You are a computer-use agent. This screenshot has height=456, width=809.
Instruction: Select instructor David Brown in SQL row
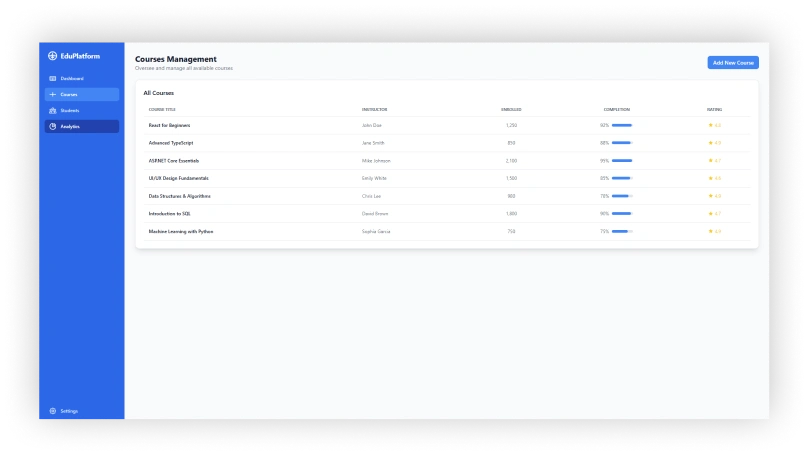[375, 213]
